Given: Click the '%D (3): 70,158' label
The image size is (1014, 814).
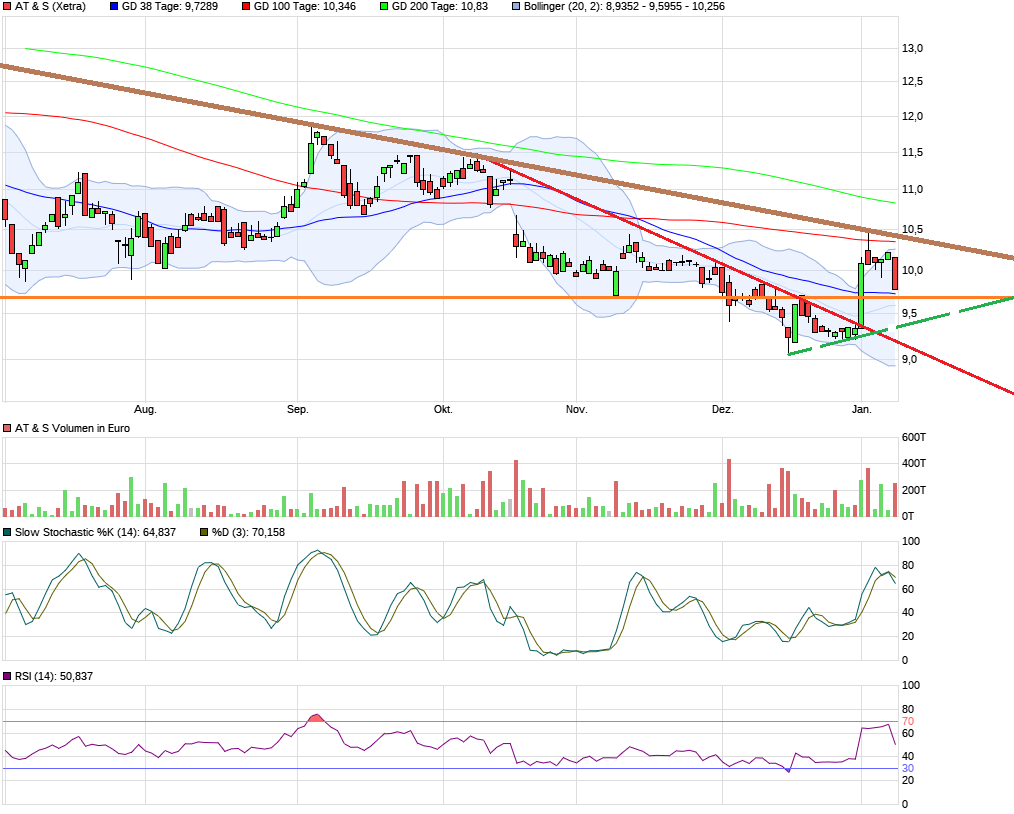Looking at the screenshot, I should click(x=248, y=532).
